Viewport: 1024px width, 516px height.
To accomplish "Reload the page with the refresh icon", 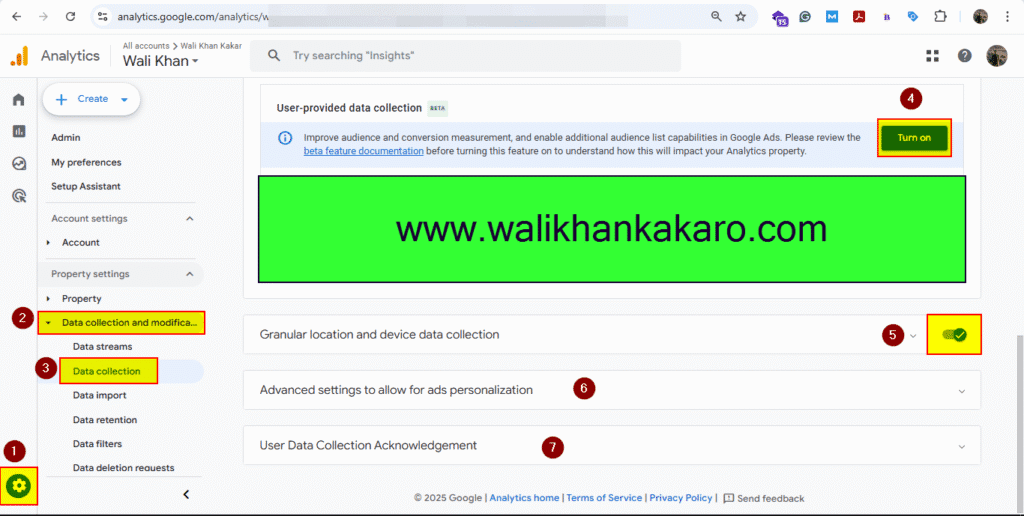I will point(71,16).
